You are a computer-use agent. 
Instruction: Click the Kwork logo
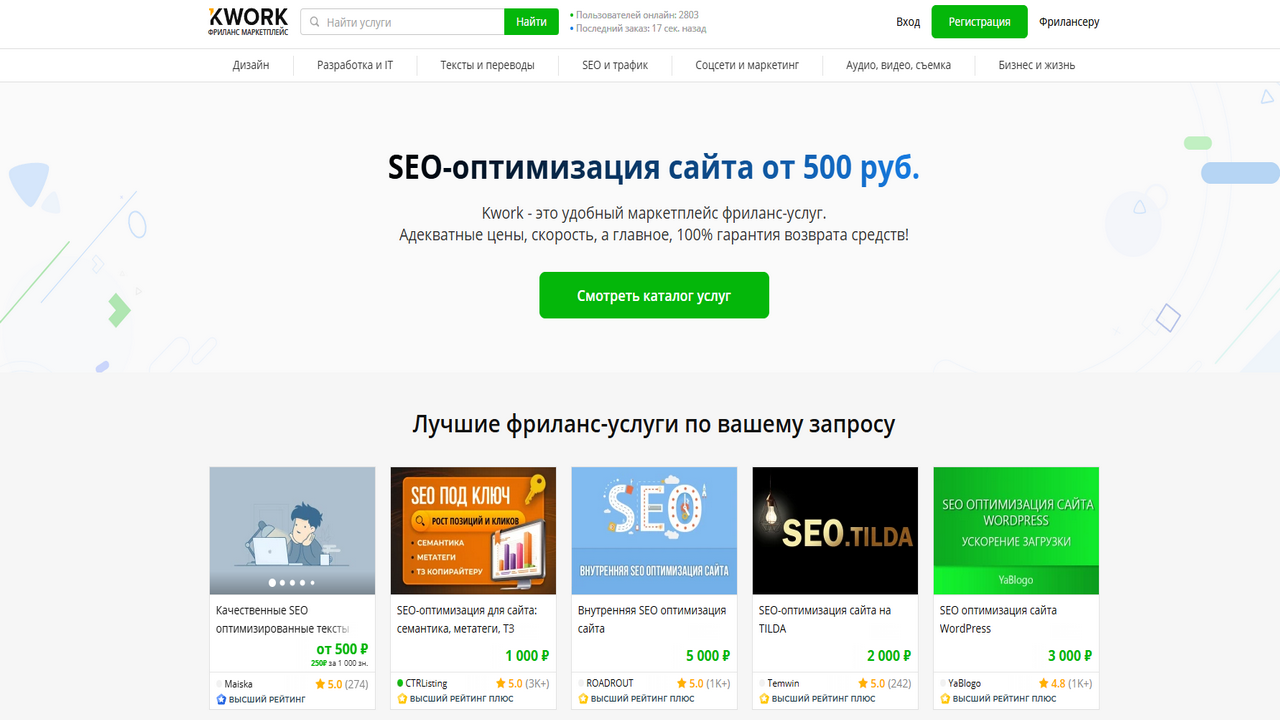click(x=248, y=22)
